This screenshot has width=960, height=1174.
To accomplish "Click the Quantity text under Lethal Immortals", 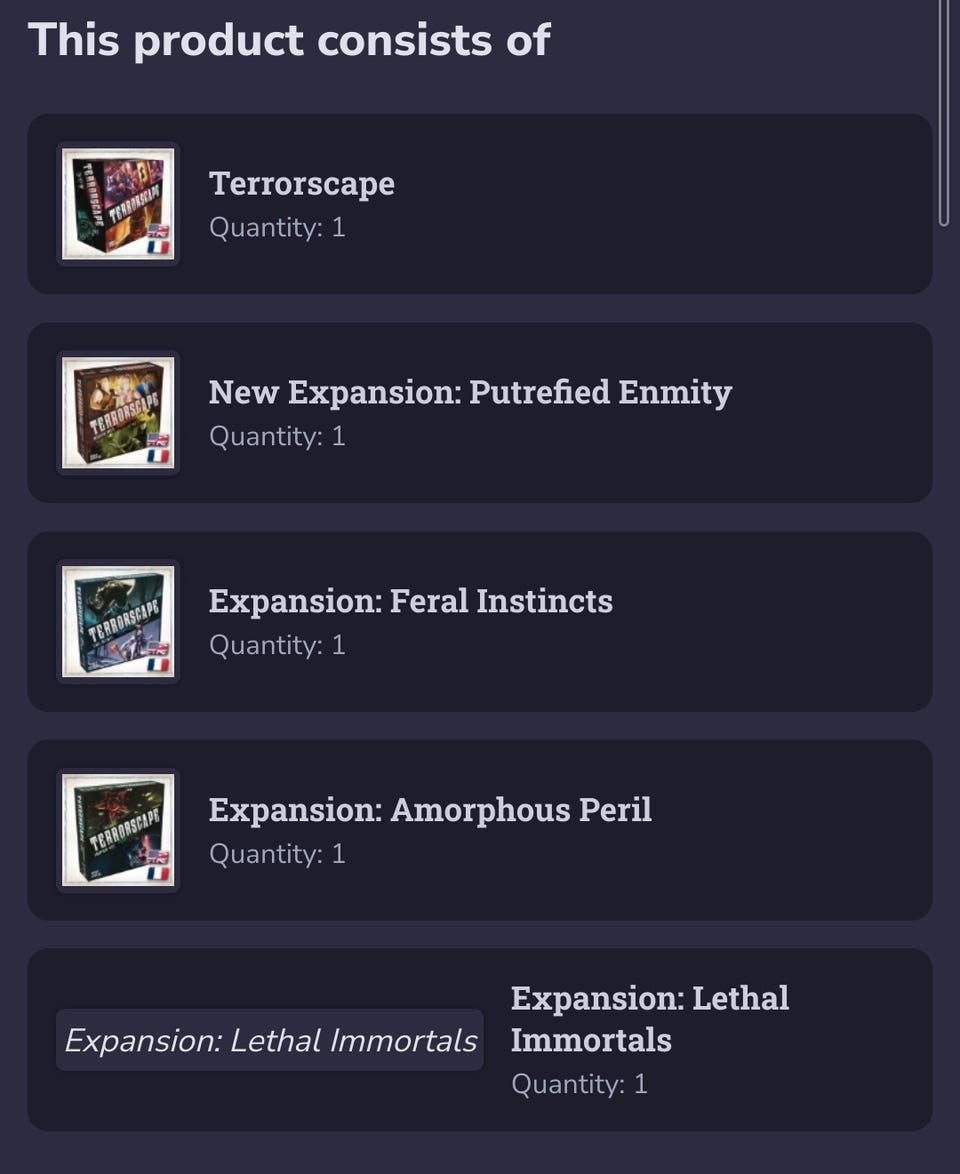I will (579, 1084).
